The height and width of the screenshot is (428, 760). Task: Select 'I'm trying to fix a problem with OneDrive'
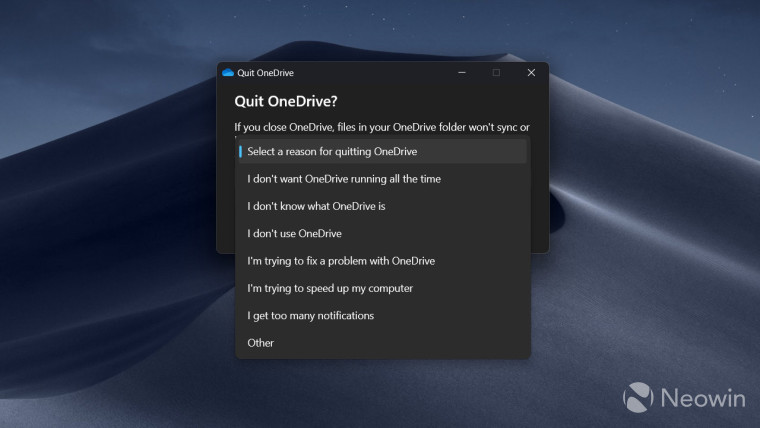click(382, 261)
